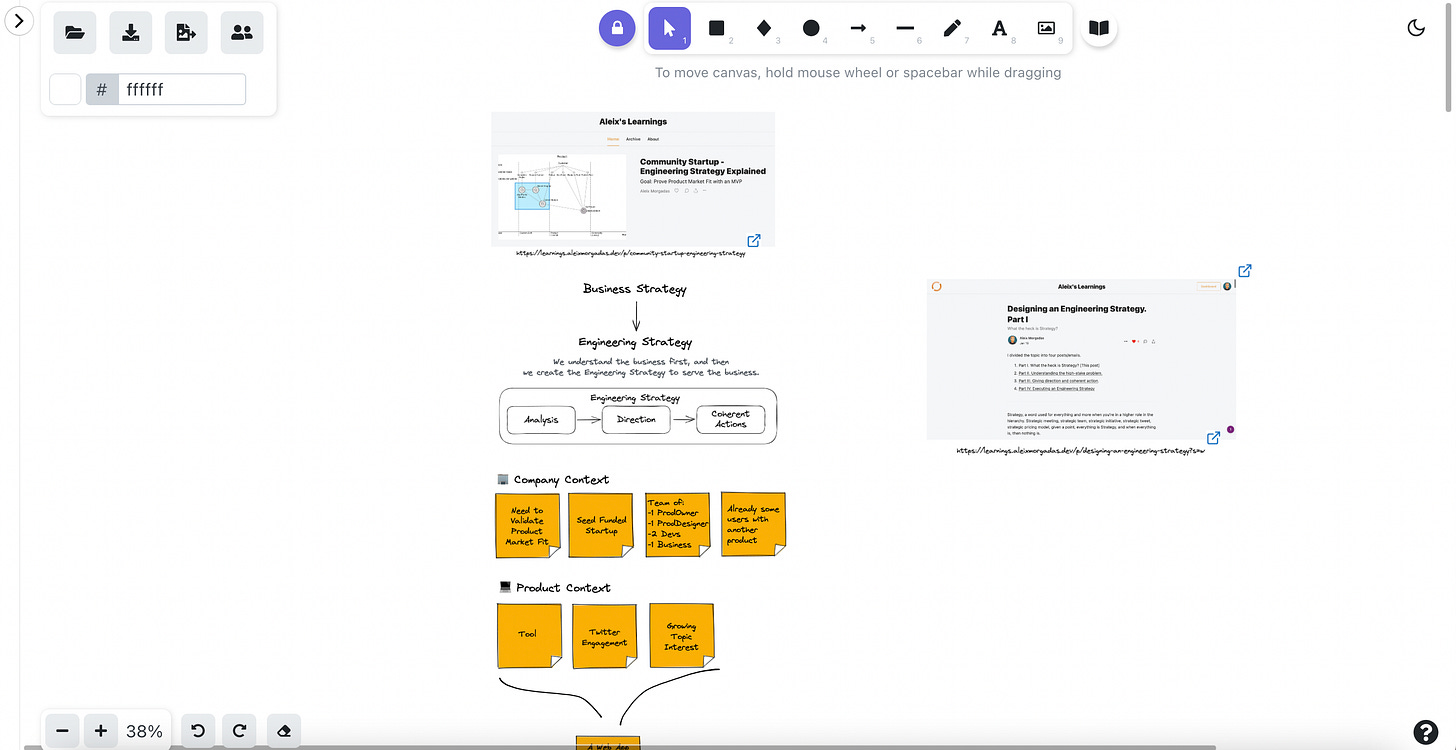Select the 'We understand the business first' text
This screenshot has height=750, width=1456.
641,367
